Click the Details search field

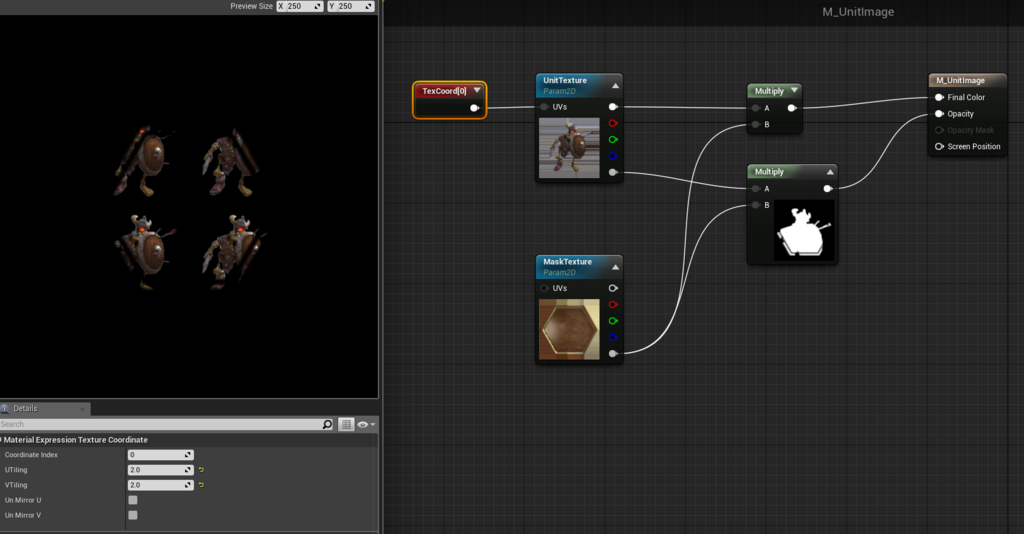(161, 424)
